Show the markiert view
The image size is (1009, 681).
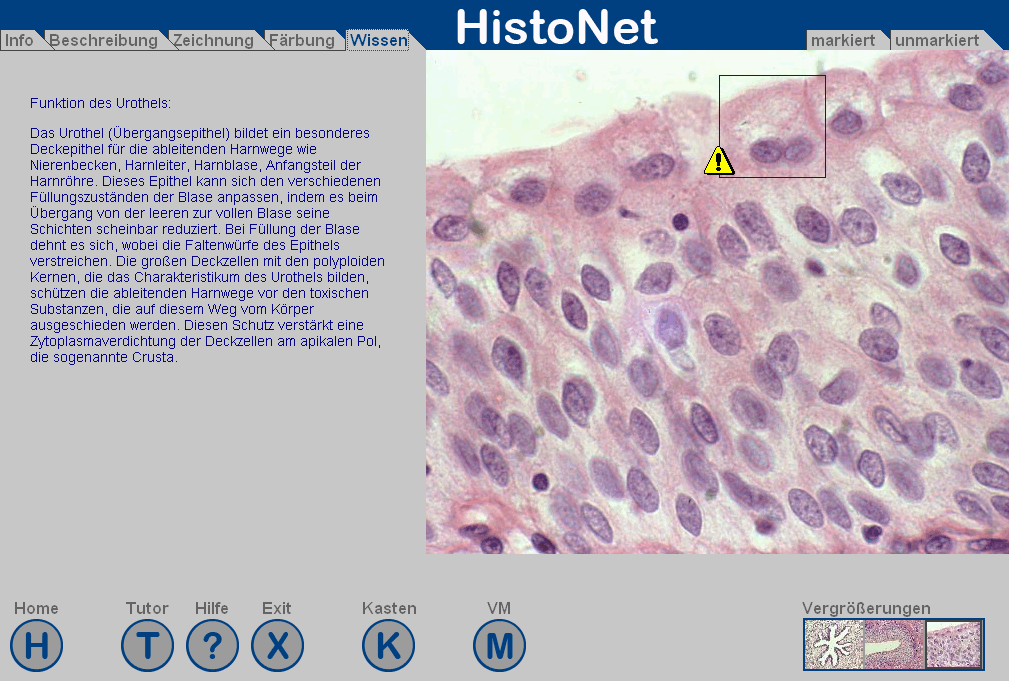[843, 41]
